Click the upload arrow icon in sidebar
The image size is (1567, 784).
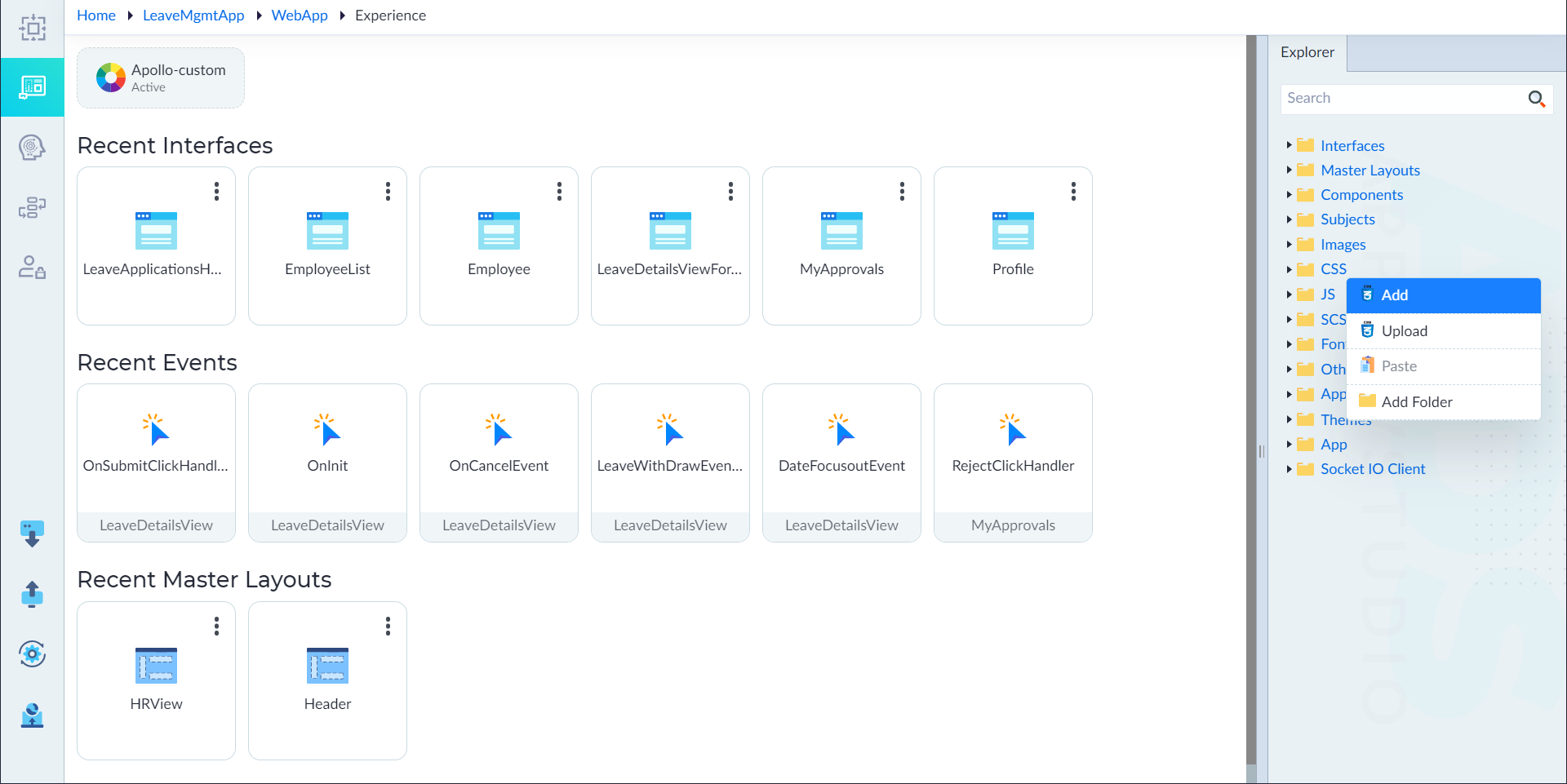[32, 594]
